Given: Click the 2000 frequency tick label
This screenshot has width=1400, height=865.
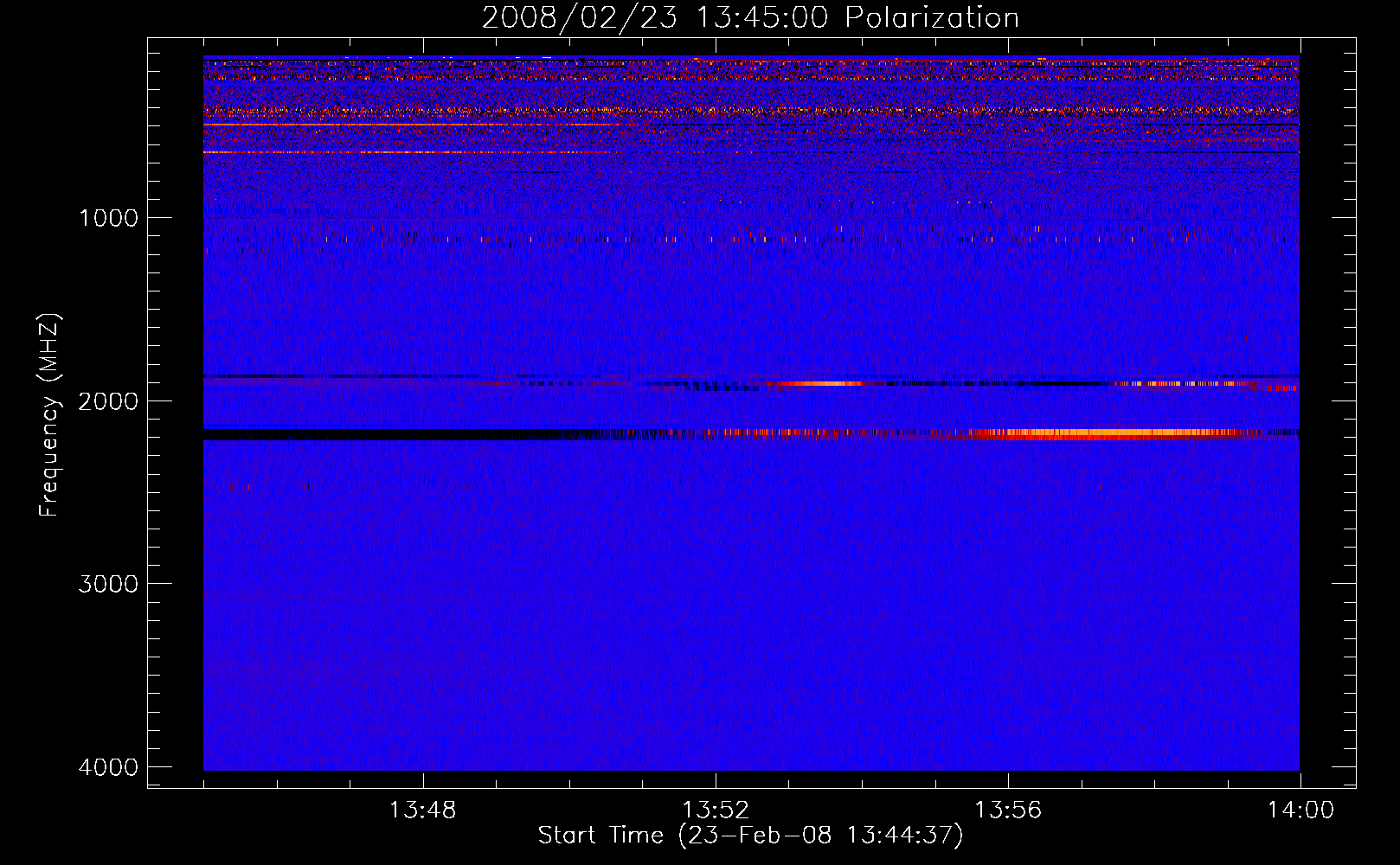Looking at the screenshot, I should 108,400.
